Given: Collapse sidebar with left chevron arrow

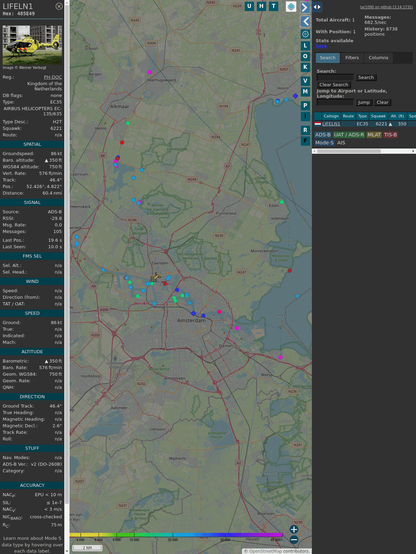Looking at the screenshot, I should [305, 22].
